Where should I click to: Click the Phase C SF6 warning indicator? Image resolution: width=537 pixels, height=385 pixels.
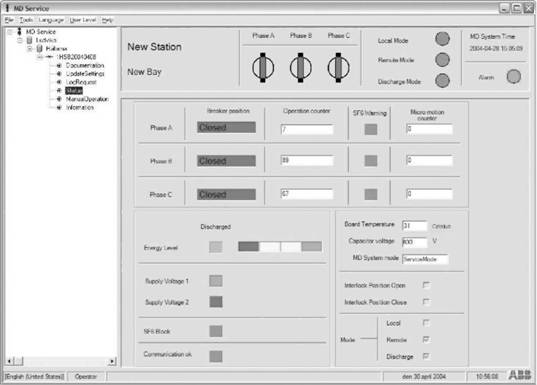pos(371,194)
